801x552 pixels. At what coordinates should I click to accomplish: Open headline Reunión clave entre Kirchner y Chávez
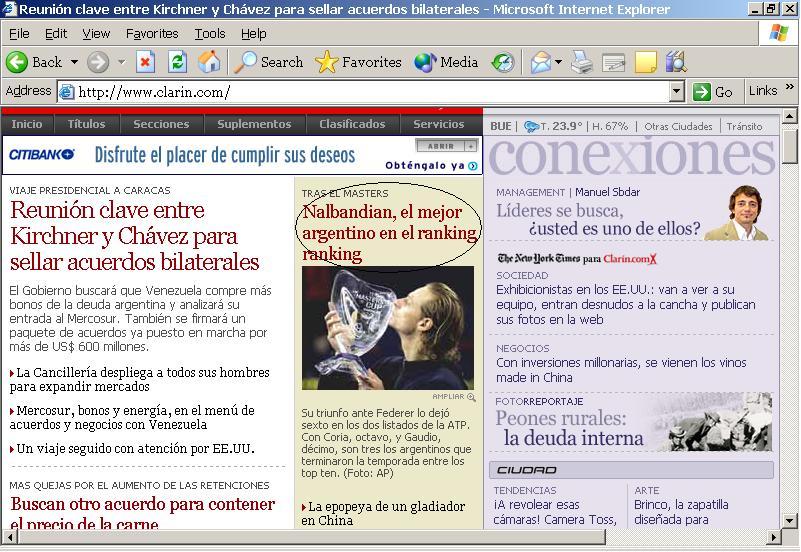135,236
